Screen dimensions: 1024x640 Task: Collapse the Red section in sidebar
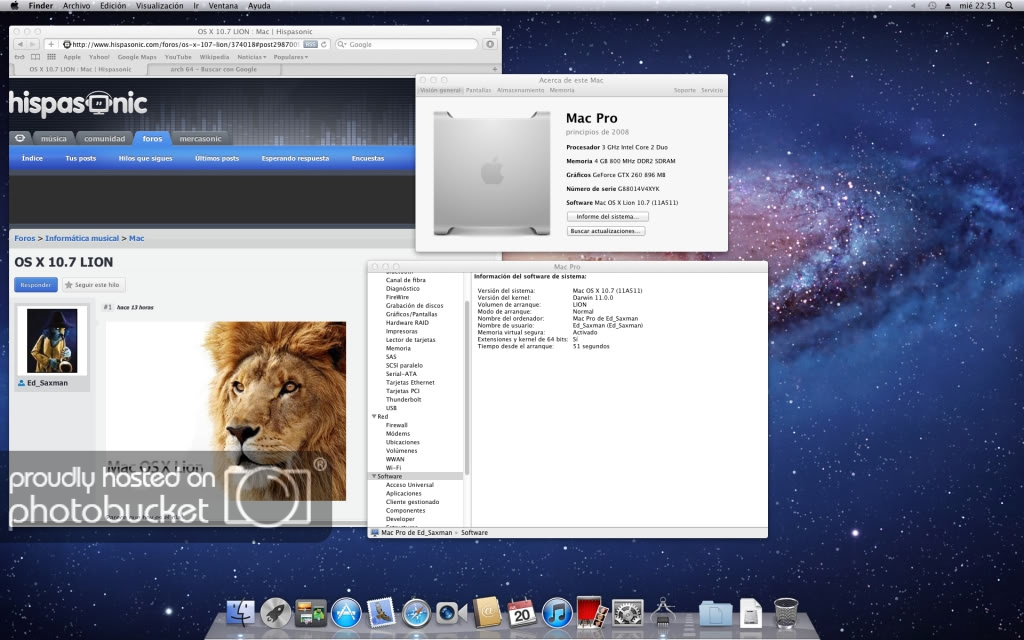pyautogui.click(x=373, y=416)
